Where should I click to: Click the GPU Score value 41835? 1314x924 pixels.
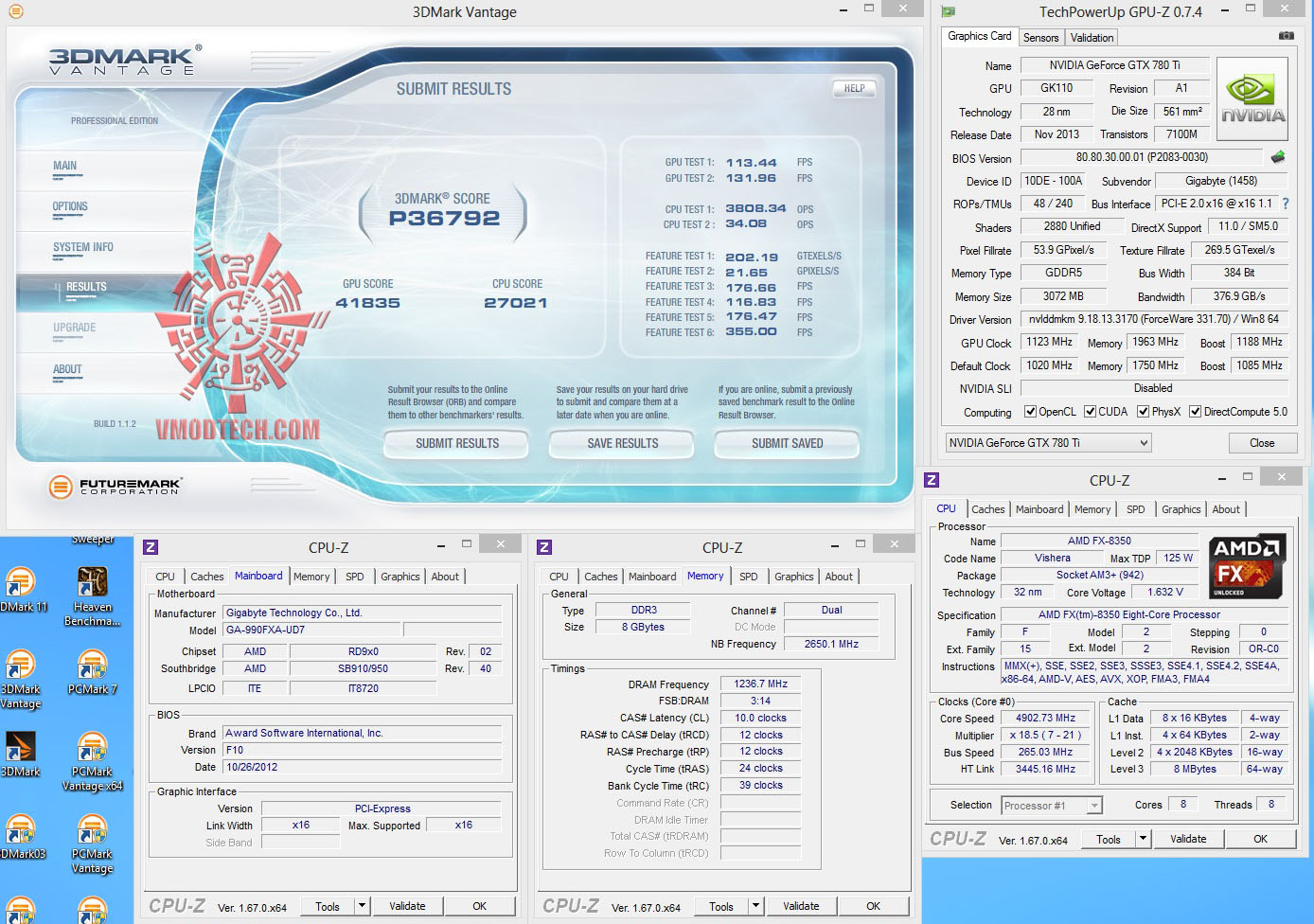coord(367,303)
